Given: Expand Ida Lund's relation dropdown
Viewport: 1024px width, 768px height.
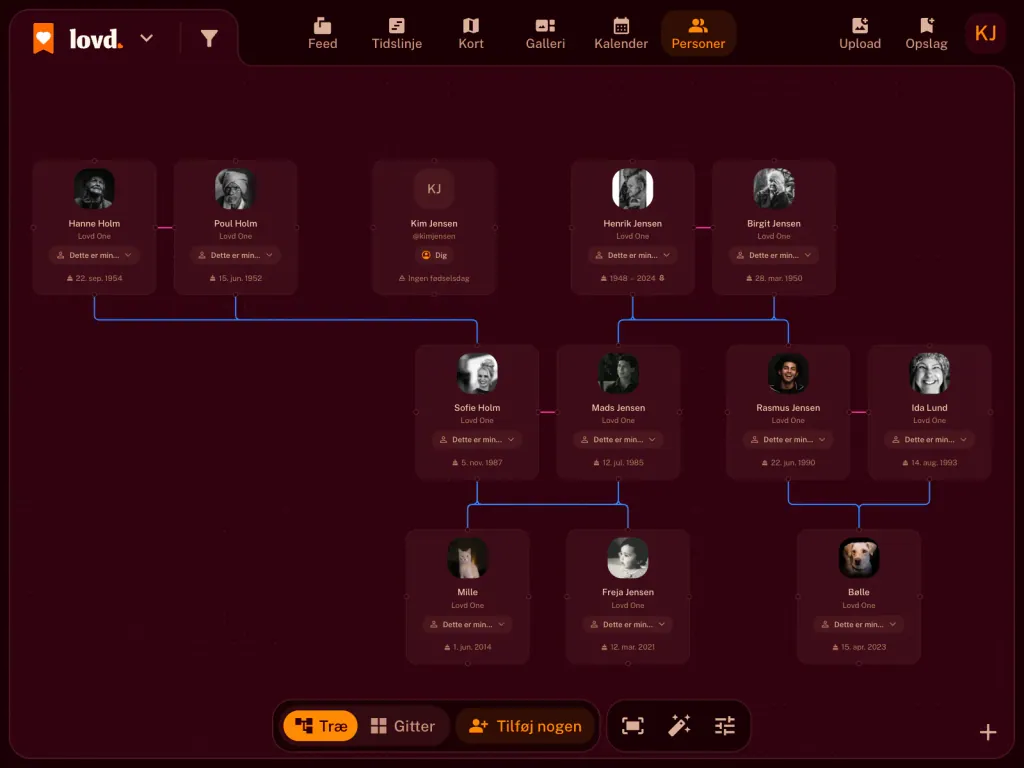Looking at the screenshot, I should tap(929, 440).
